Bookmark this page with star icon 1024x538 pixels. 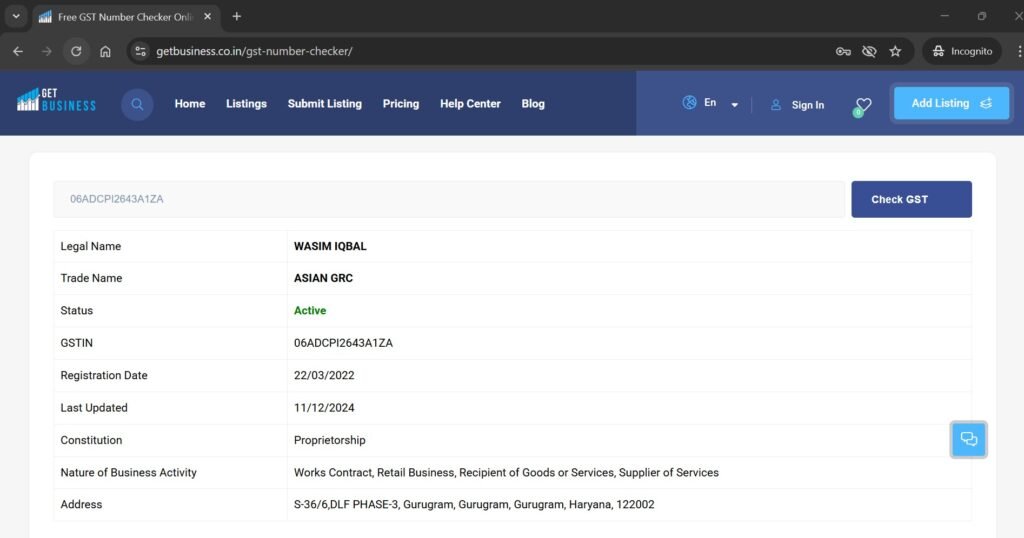point(895,51)
